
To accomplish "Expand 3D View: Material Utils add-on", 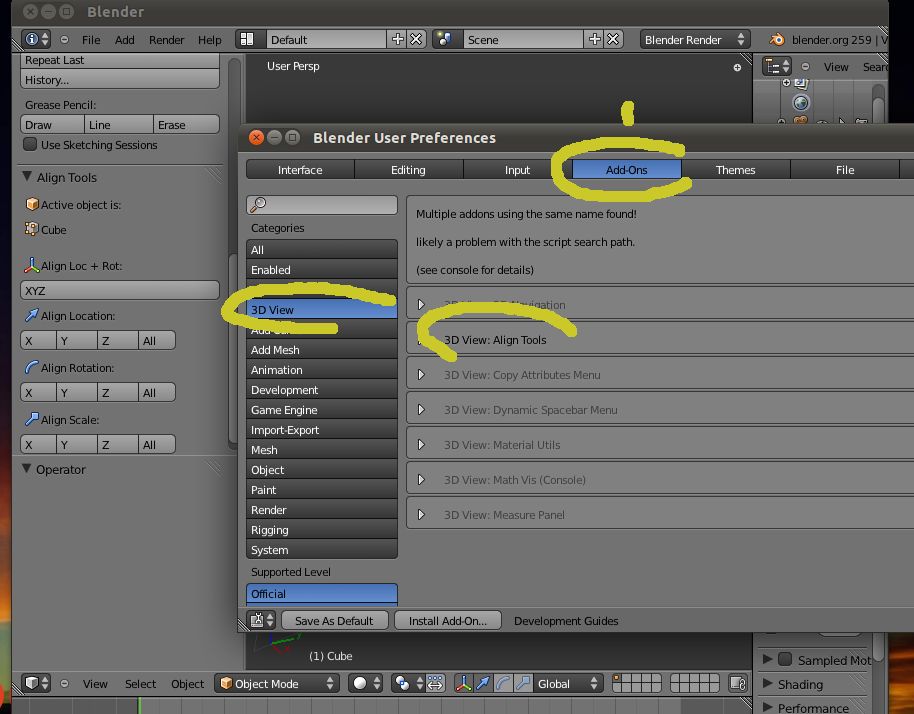I will pos(421,445).
